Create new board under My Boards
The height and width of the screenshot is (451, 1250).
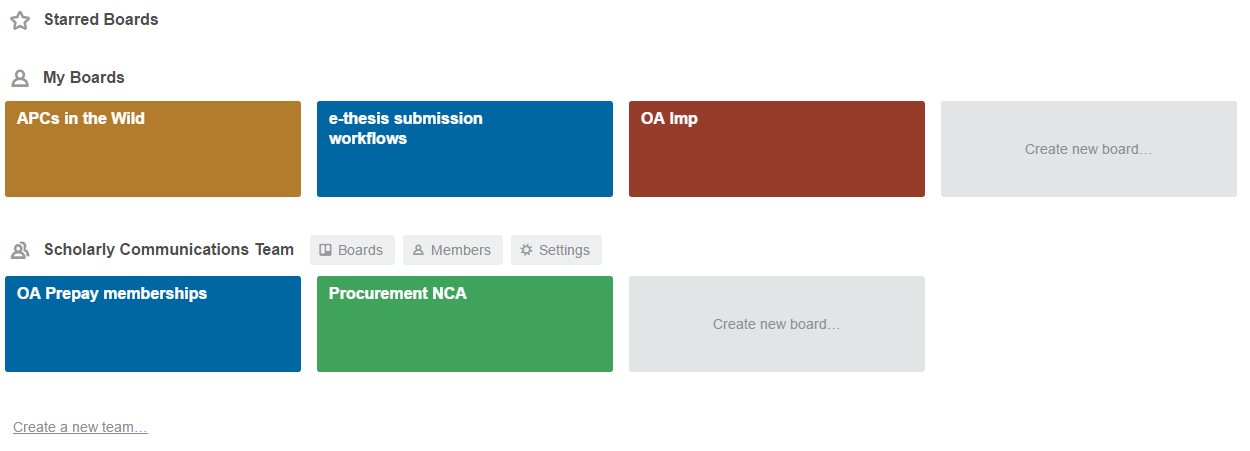(x=1088, y=149)
